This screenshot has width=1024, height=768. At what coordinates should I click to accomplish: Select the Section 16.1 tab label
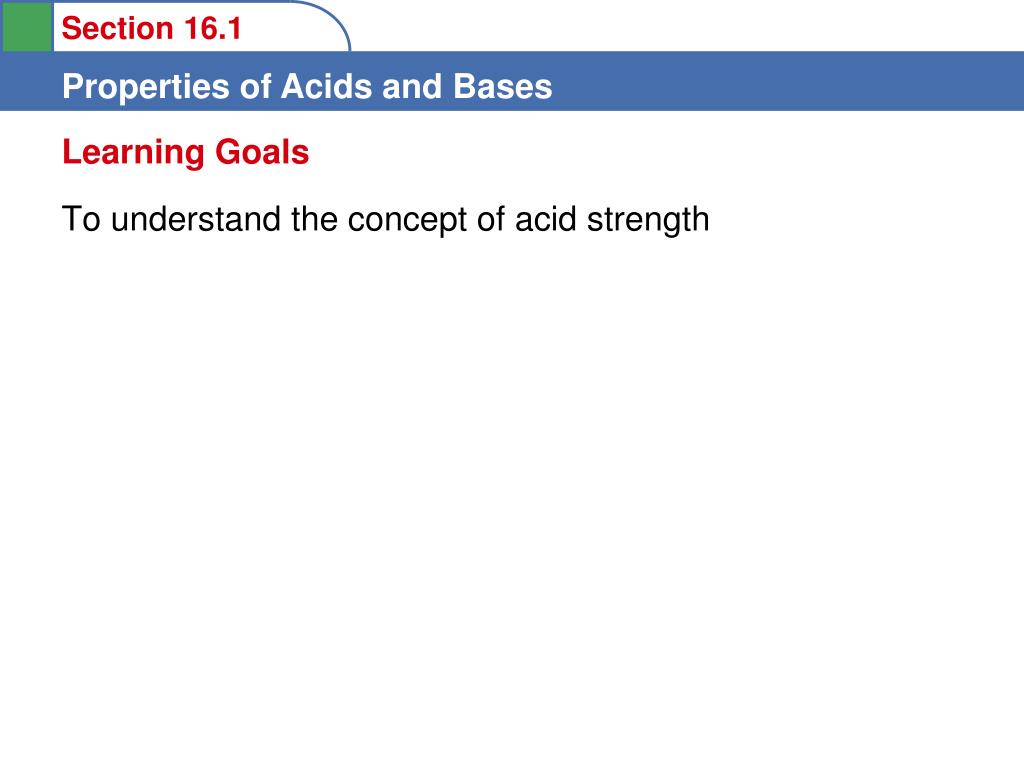152,29
